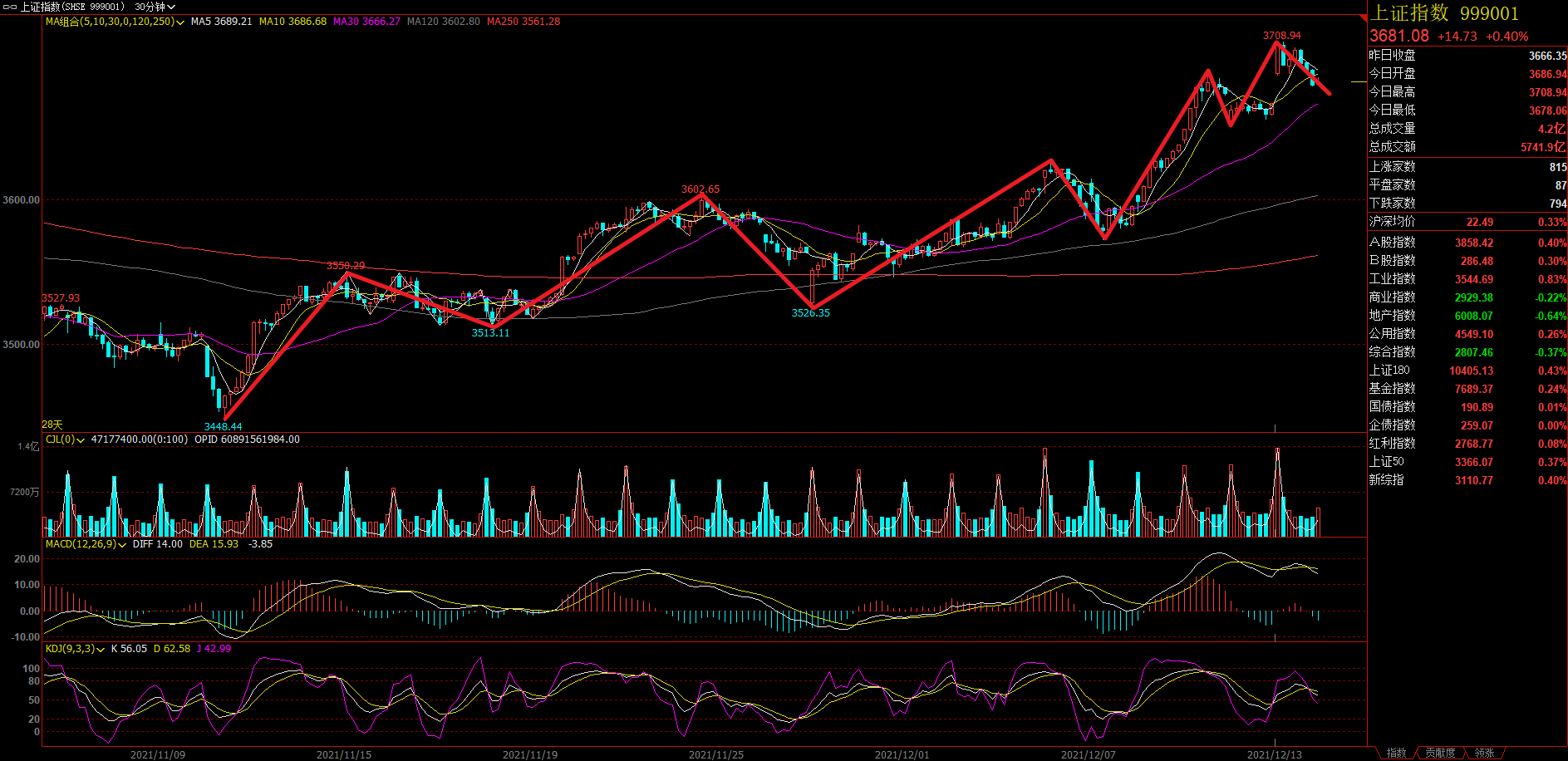
Task: Open the CJL(0) volume indicator dropdown
Action: (x=81, y=440)
